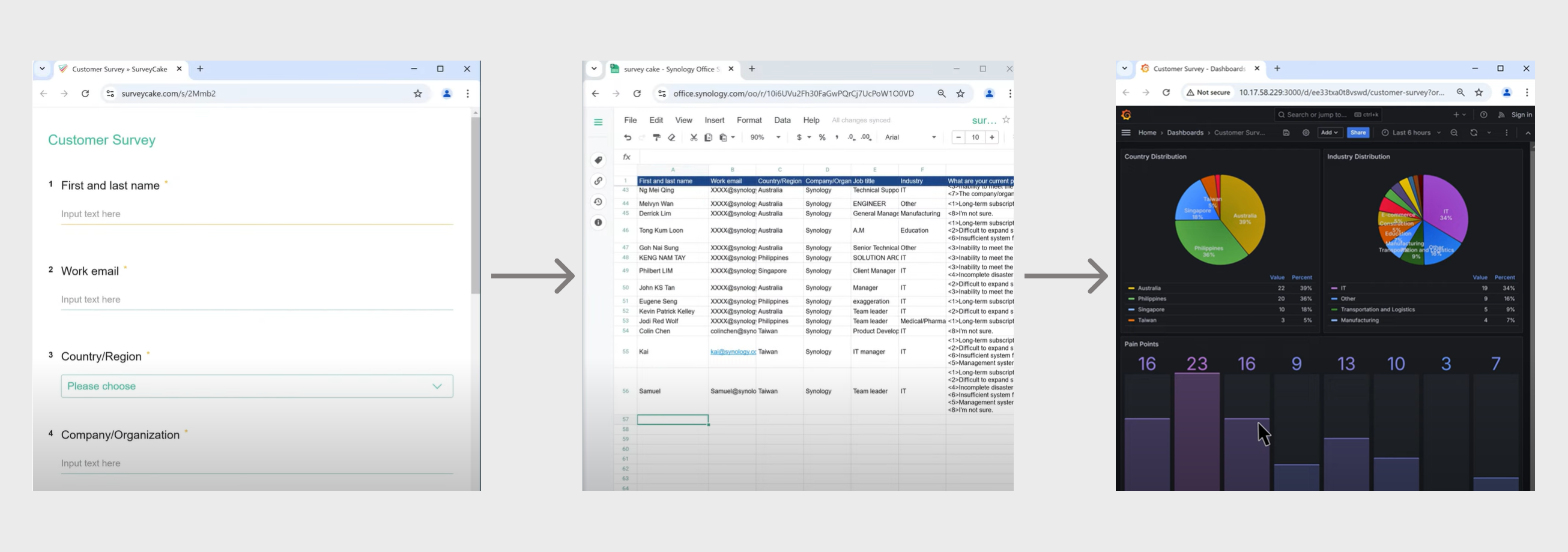Click the Philippines legend color swatch

click(x=1131, y=299)
